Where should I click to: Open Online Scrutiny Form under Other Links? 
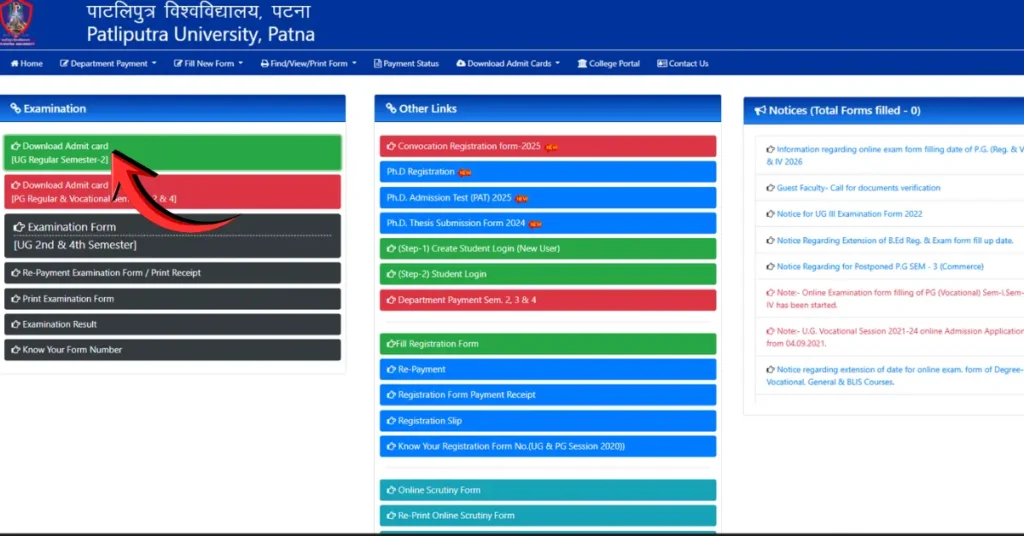tap(548, 490)
